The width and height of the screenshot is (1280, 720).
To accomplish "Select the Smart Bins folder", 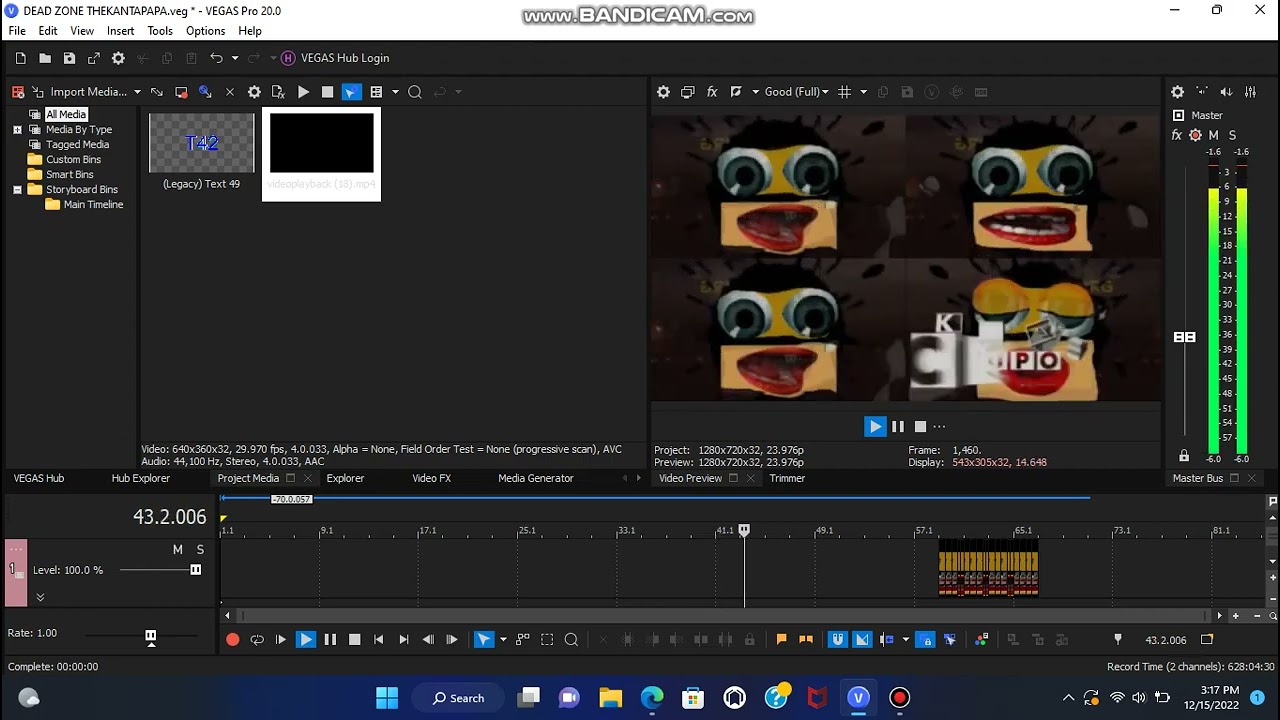I will [69, 174].
